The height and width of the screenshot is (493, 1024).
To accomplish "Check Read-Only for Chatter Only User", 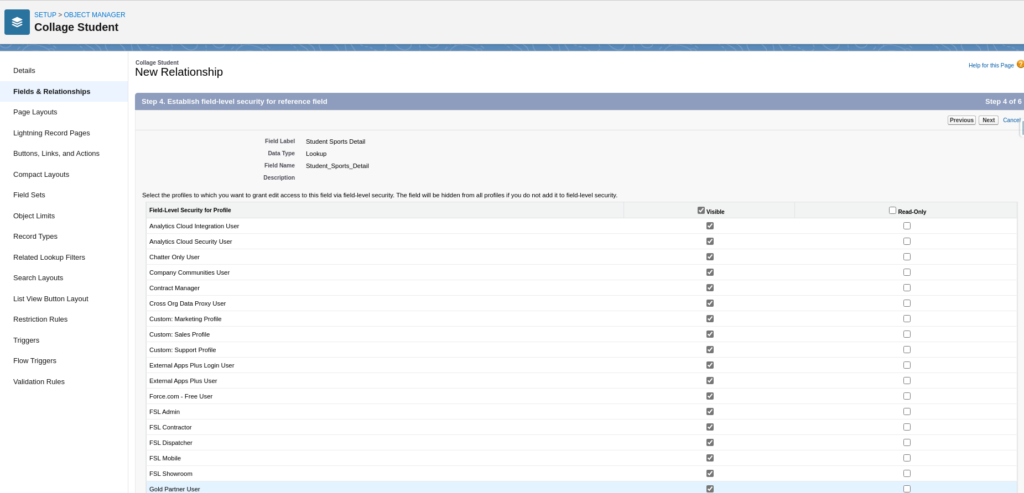I will click(x=906, y=257).
